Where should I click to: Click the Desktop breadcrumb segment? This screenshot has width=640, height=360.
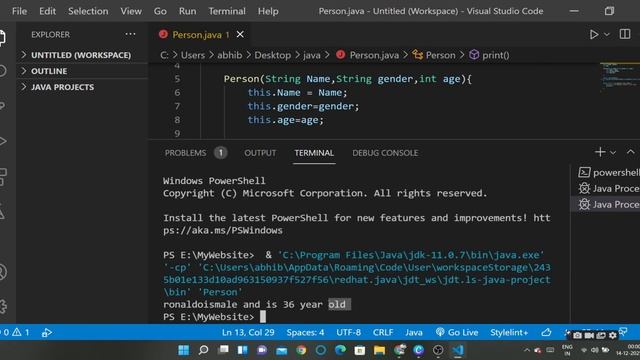(x=273, y=55)
